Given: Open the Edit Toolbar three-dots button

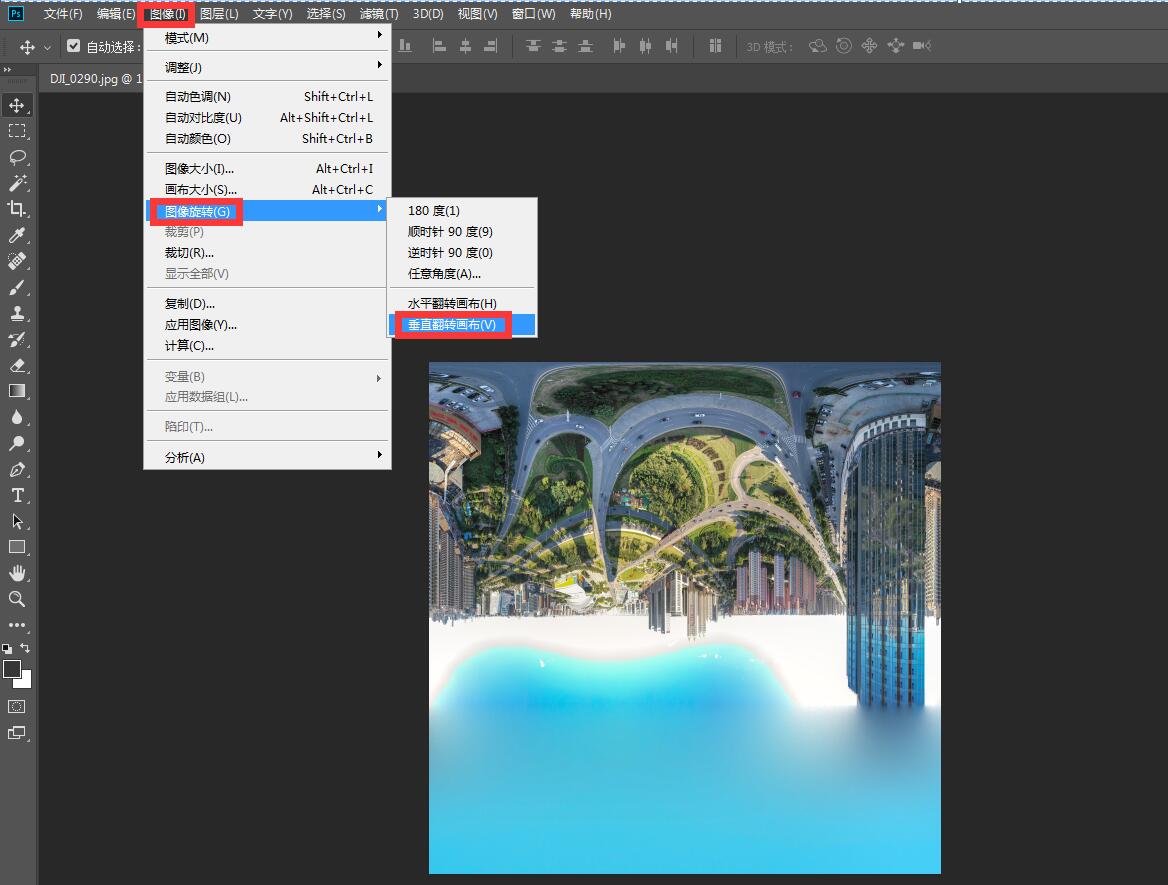Looking at the screenshot, I should point(16,625).
